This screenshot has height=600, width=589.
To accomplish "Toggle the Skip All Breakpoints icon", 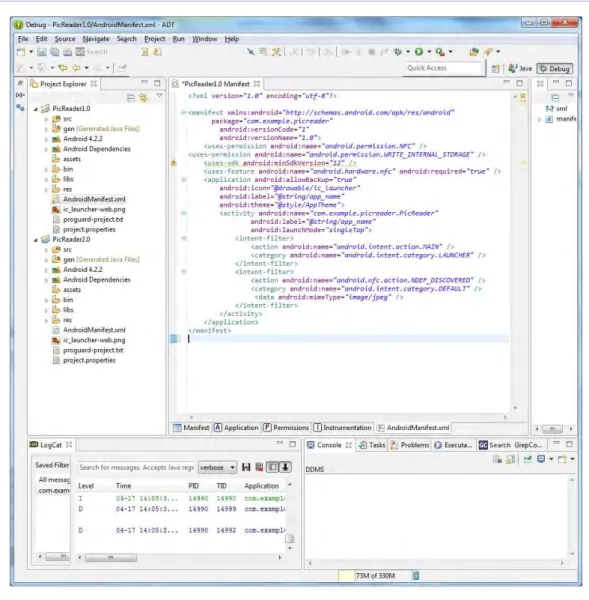I will point(250,52).
